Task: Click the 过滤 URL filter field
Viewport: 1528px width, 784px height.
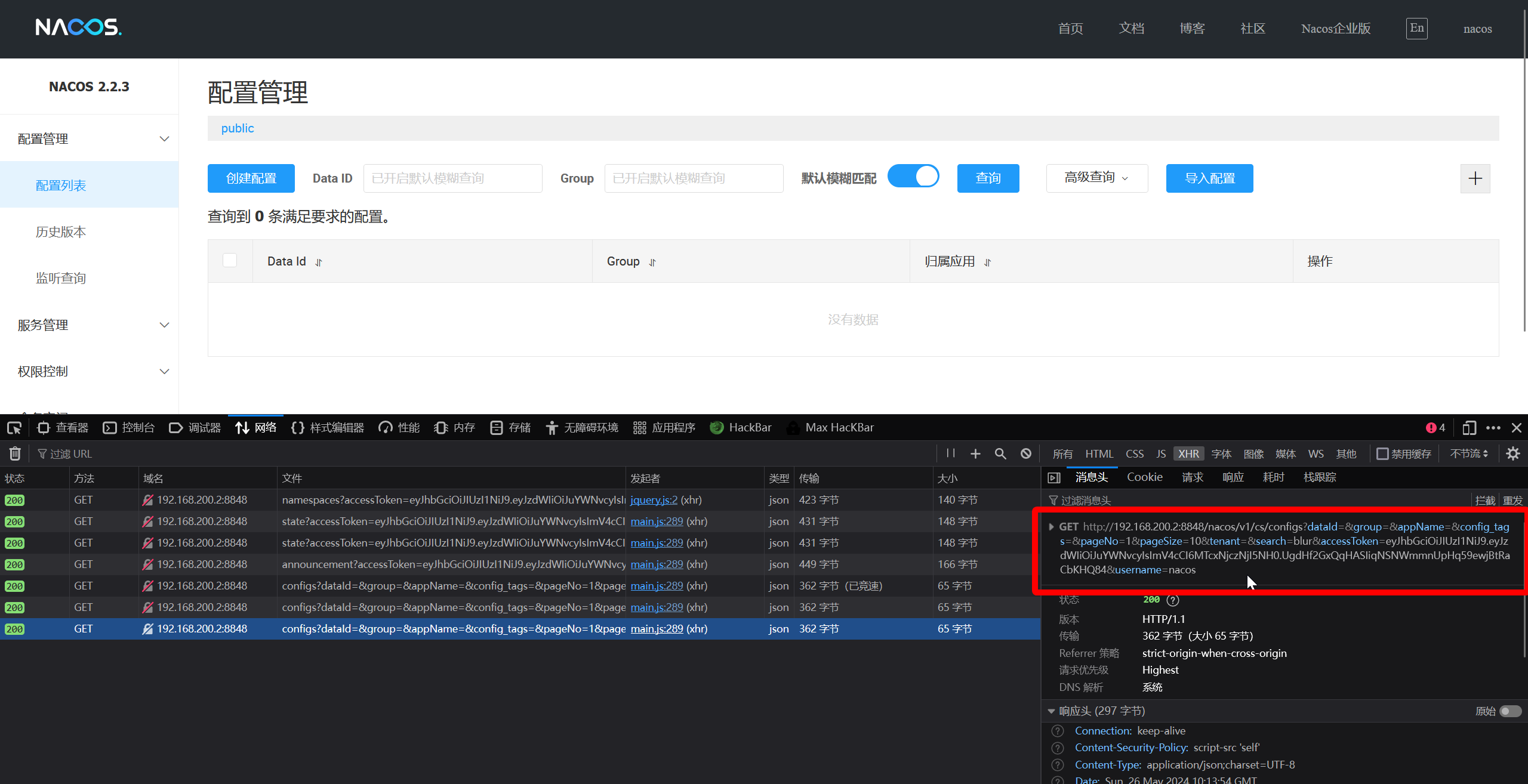Action: pyautogui.click(x=483, y=454)
